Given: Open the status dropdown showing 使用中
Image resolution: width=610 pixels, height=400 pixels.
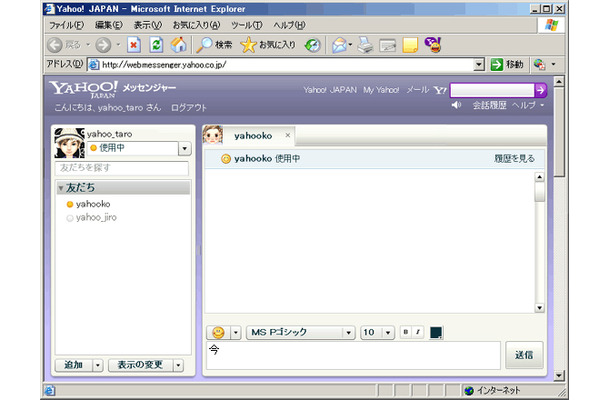Looking at the screenshot, I should (x=185, y=148).
